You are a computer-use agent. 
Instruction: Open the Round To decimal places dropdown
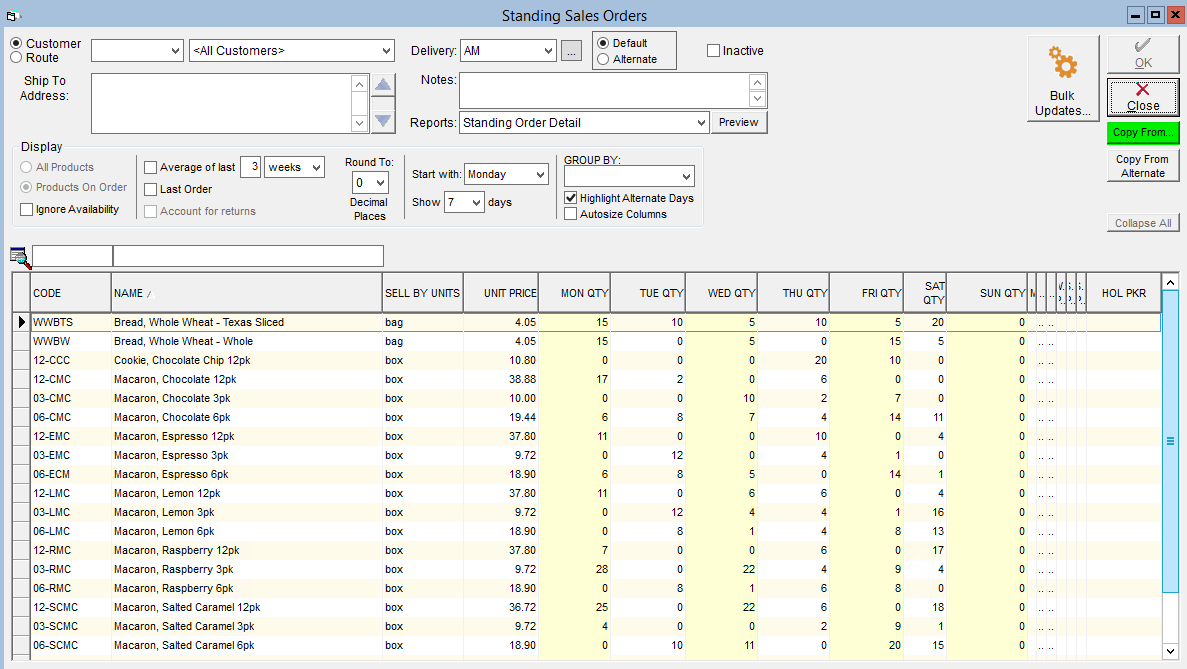(x=381, y=182)
